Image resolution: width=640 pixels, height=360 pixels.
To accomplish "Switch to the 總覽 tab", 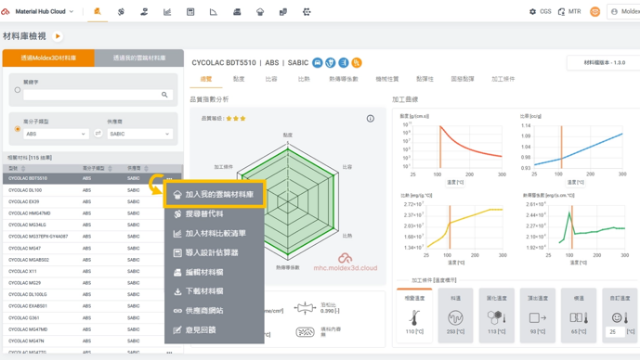I will (206, 79).
